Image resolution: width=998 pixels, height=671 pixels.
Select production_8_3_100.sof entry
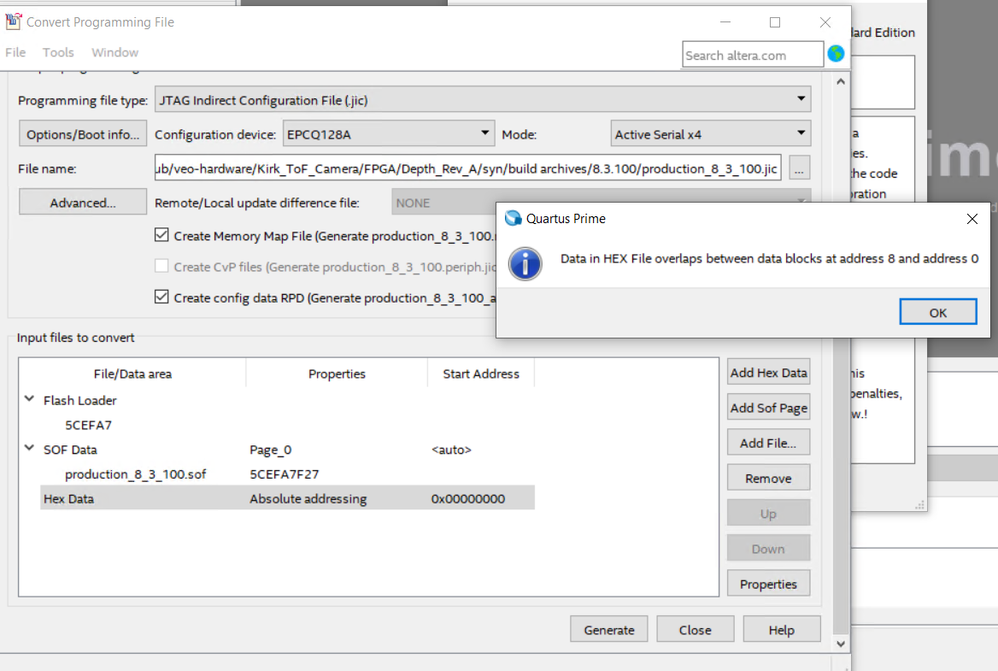pyautogui.click(x=135, y=474)
